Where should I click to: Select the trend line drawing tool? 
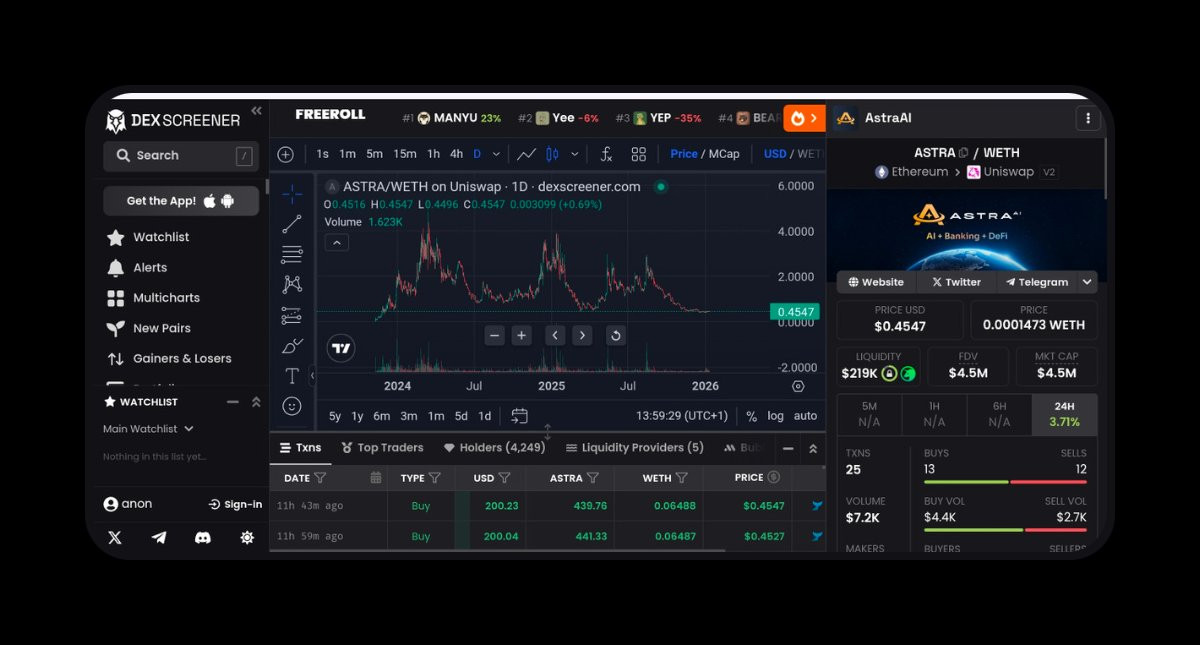coord(291,224)
